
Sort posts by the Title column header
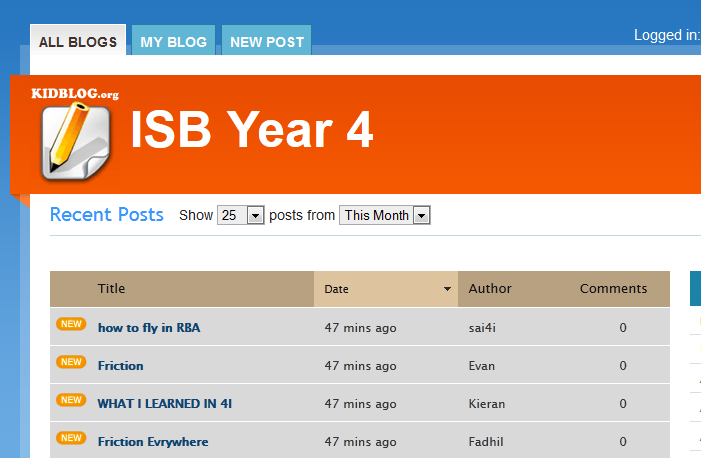111,288
